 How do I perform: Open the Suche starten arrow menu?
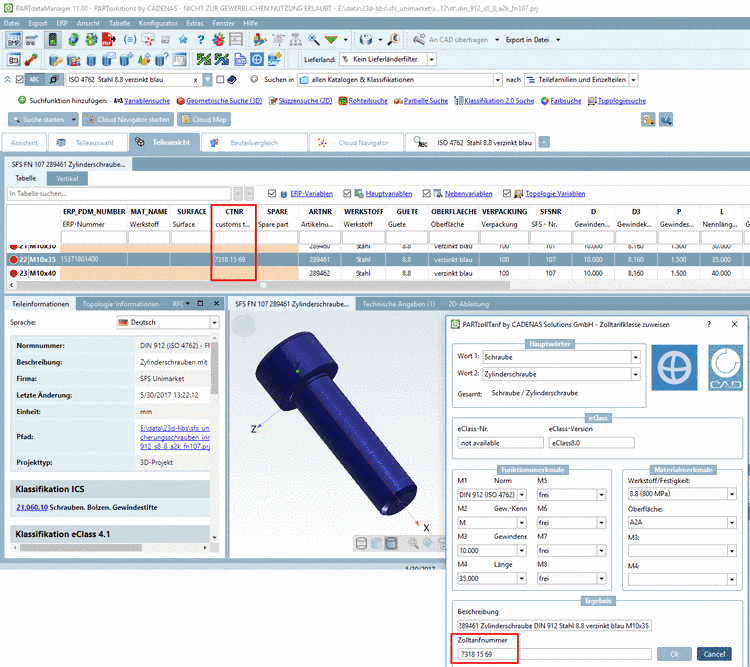point(73,119)
